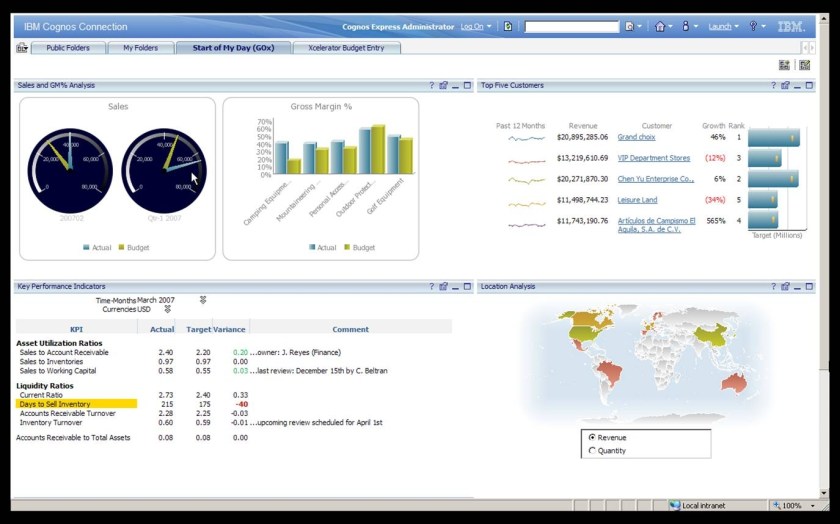Edit the Location Analysis portlet properties
Image resolution: width=840 pixels, height=524 pixels.
tap(785, 287)
